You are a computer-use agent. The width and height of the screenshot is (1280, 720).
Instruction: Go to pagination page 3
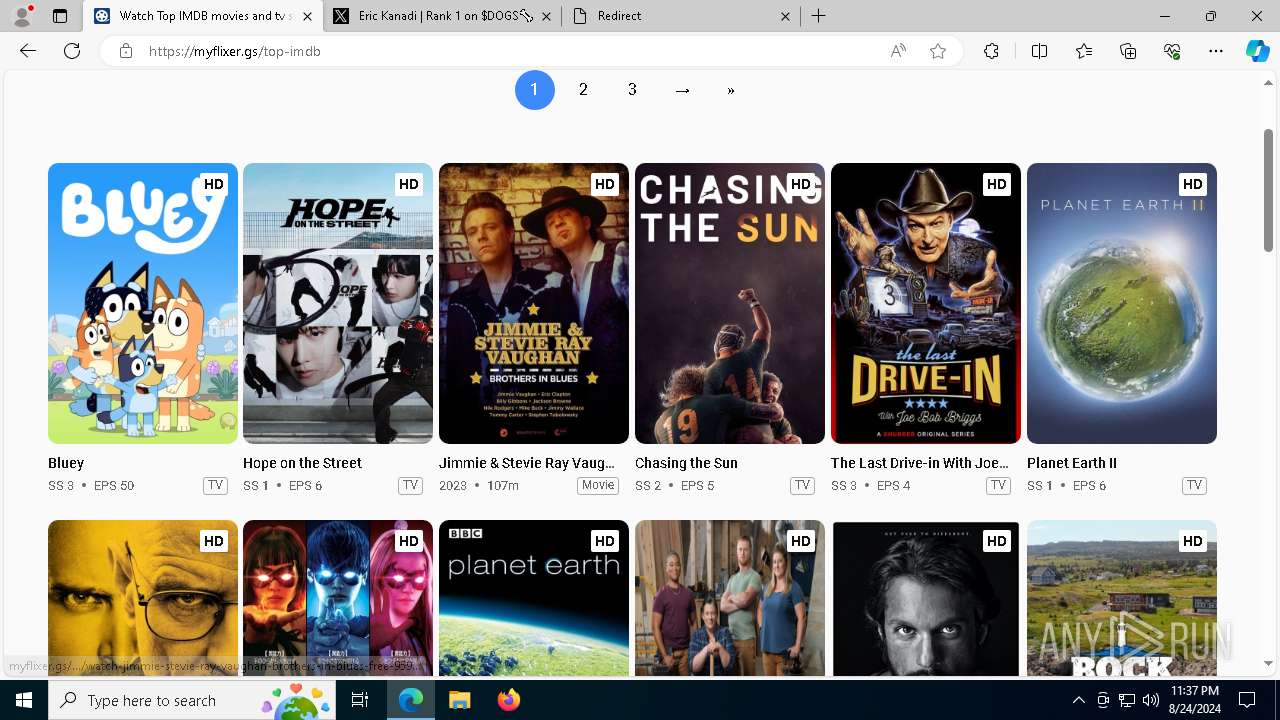(x=632, y=90)
